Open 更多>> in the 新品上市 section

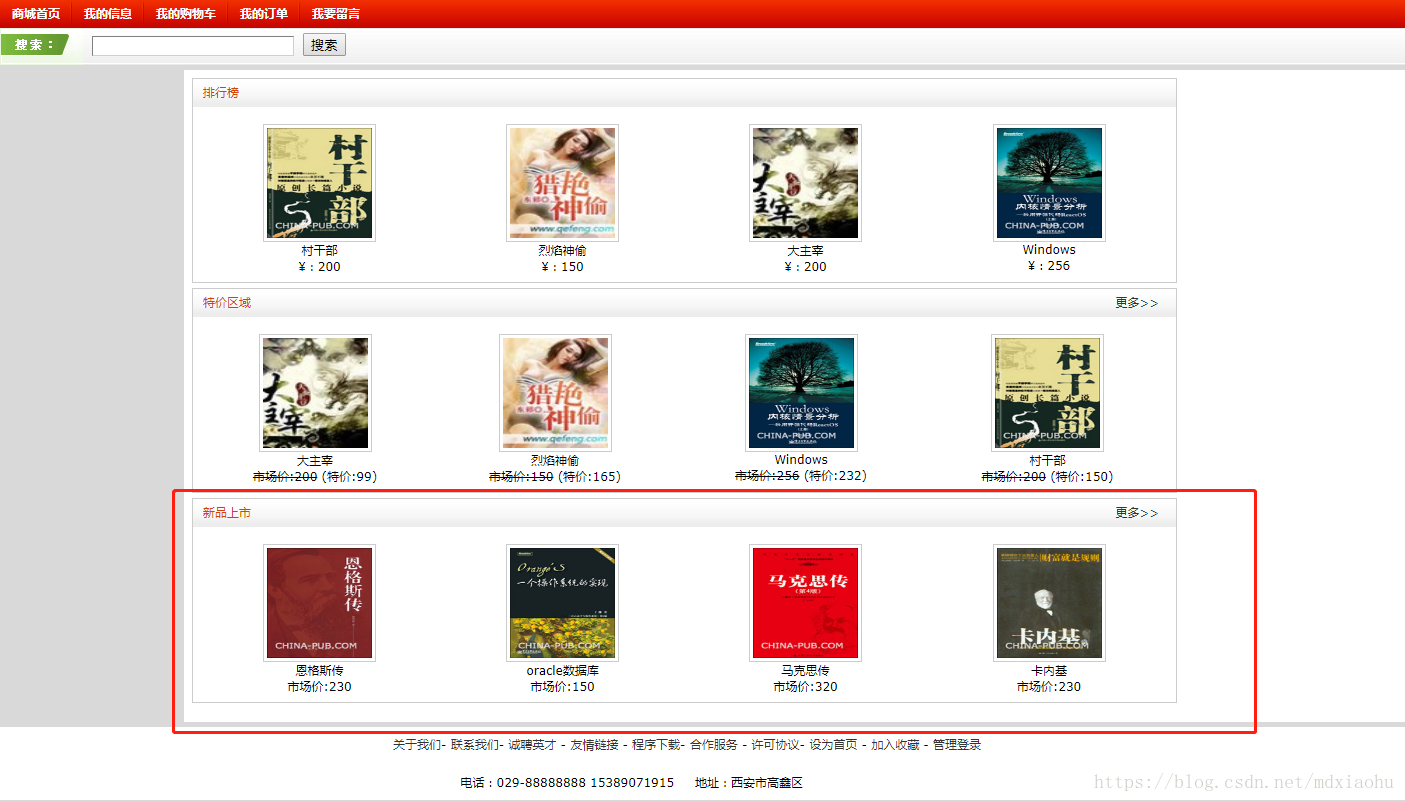click(1137, 513)
